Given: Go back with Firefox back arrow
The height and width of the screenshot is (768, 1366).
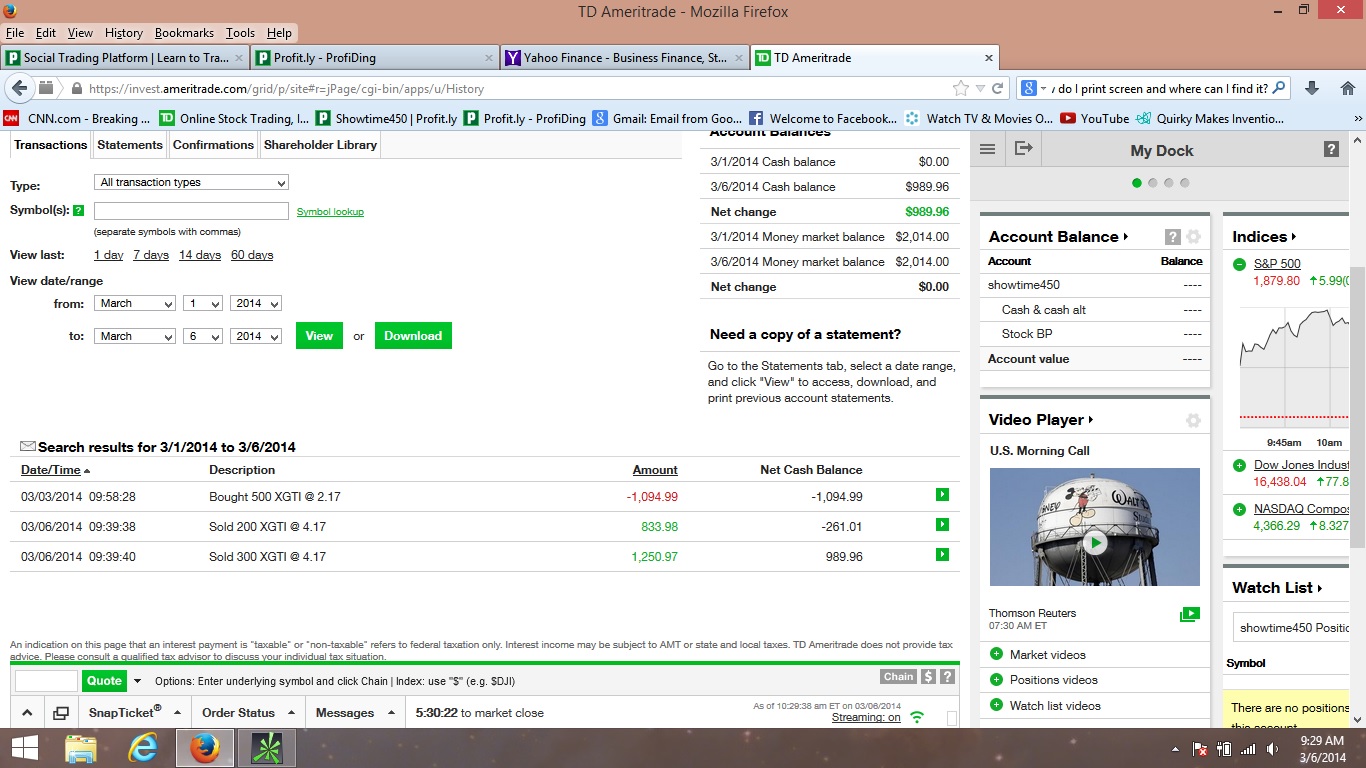Looking at the screenshot, I should 20,88.
